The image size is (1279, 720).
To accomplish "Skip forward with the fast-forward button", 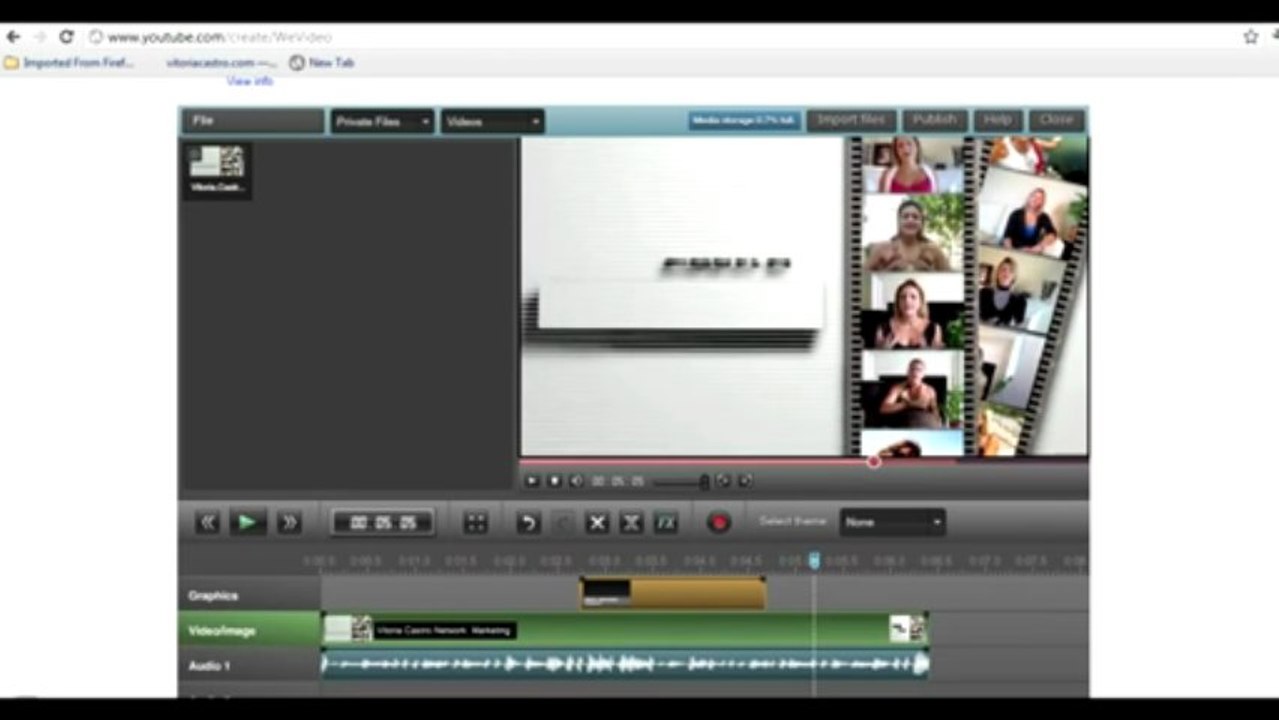I will click(289, 522).
